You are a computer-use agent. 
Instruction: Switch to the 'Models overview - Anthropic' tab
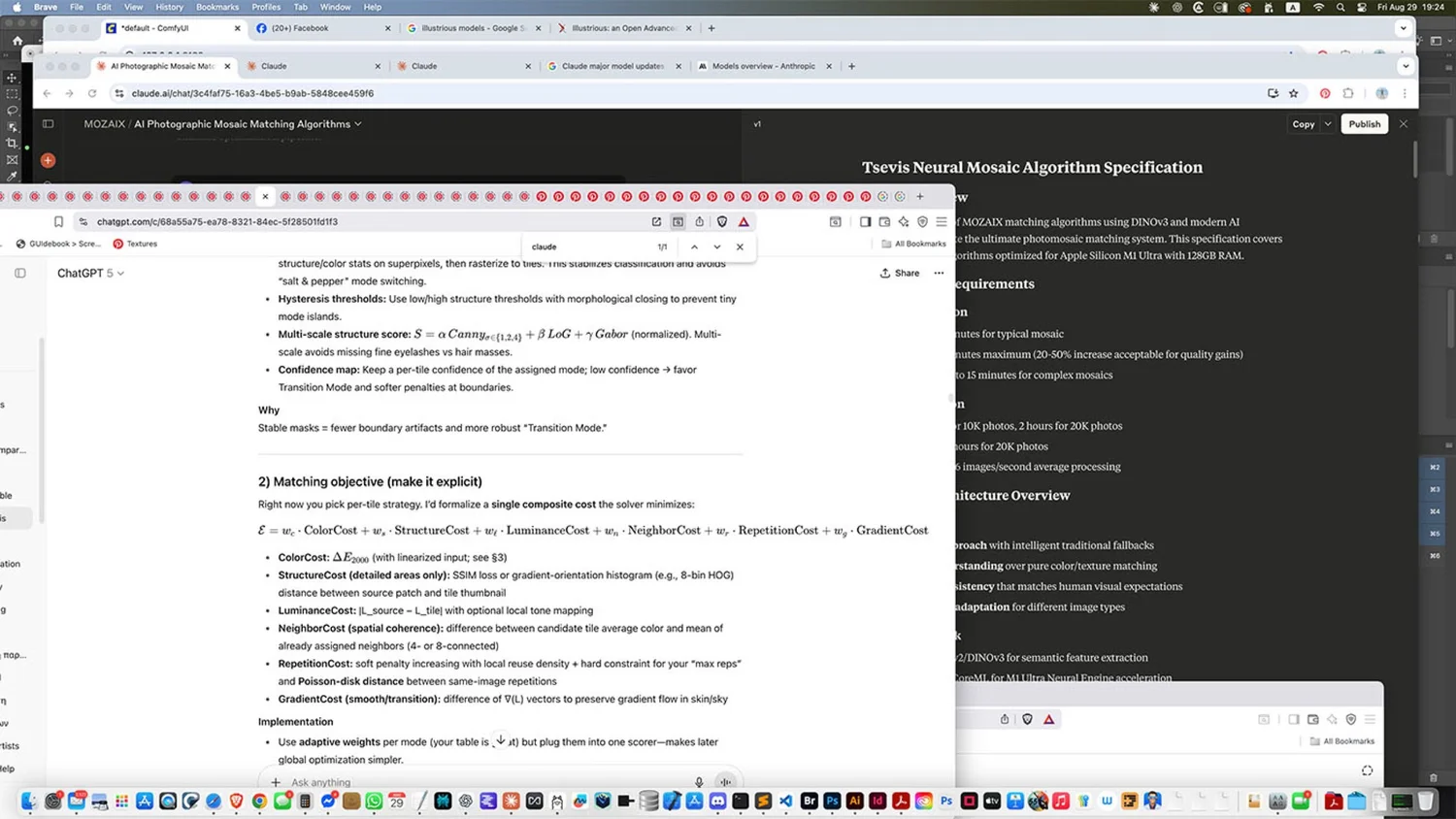[764, 66]
